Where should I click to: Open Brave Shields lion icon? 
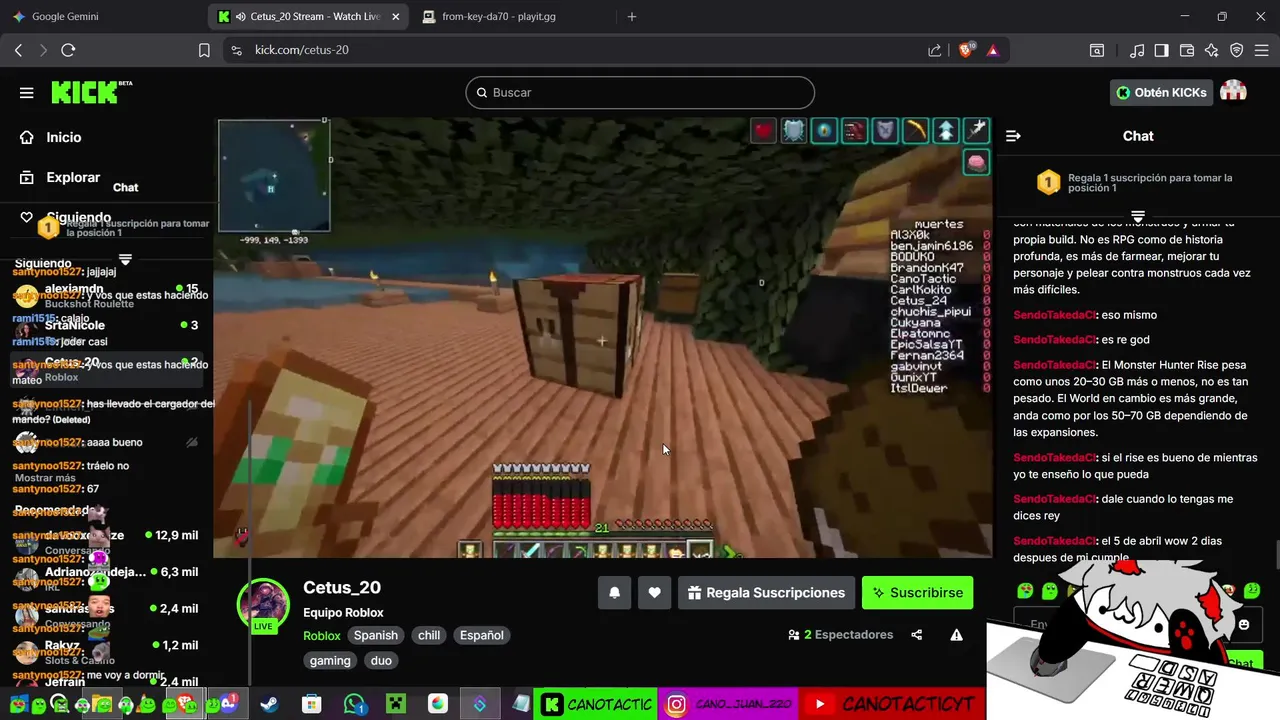(967, 50)
